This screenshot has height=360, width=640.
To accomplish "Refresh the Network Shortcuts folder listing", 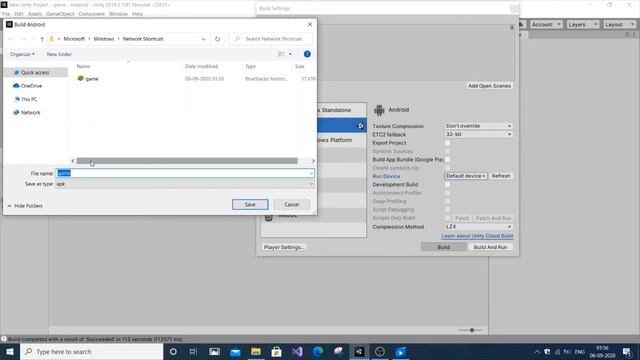I will pos(218,39).
